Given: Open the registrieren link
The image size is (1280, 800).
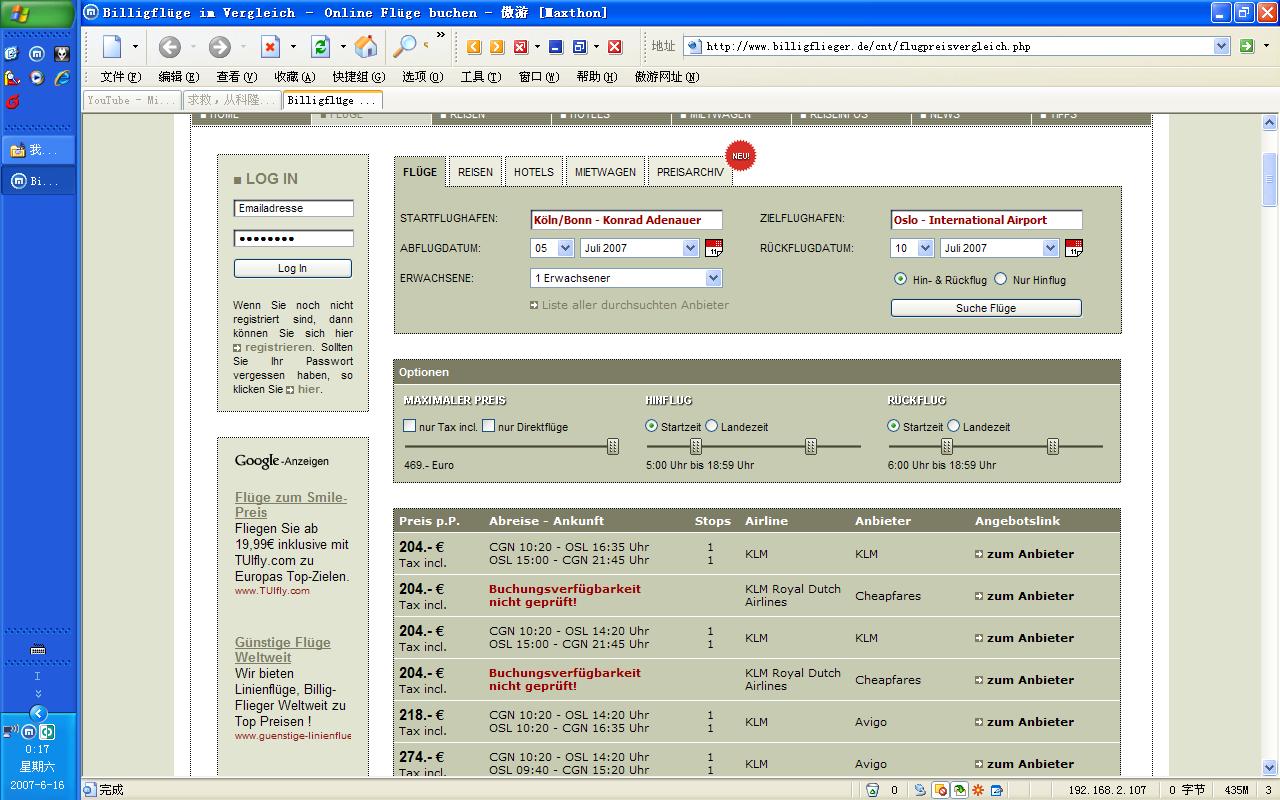Looking at the screenshot, I should click(278, 347).
